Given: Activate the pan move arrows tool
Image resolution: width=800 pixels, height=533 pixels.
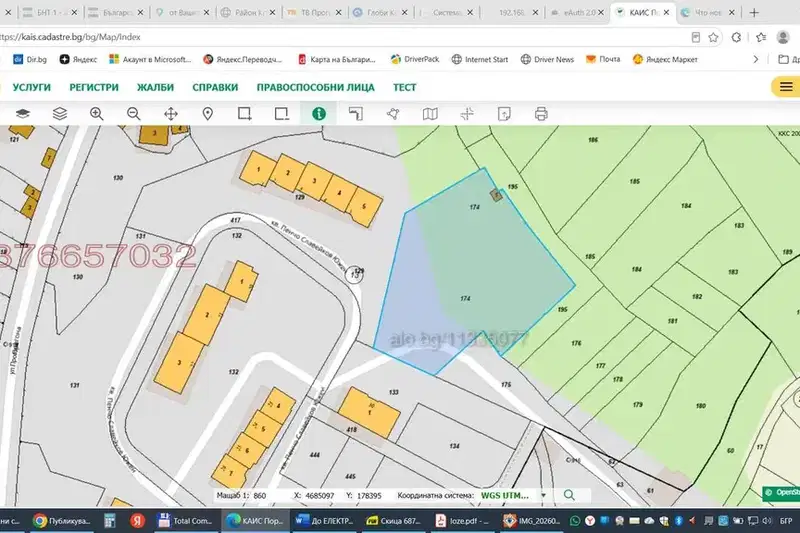Looking at the screenshot, I should coord(171,113).
